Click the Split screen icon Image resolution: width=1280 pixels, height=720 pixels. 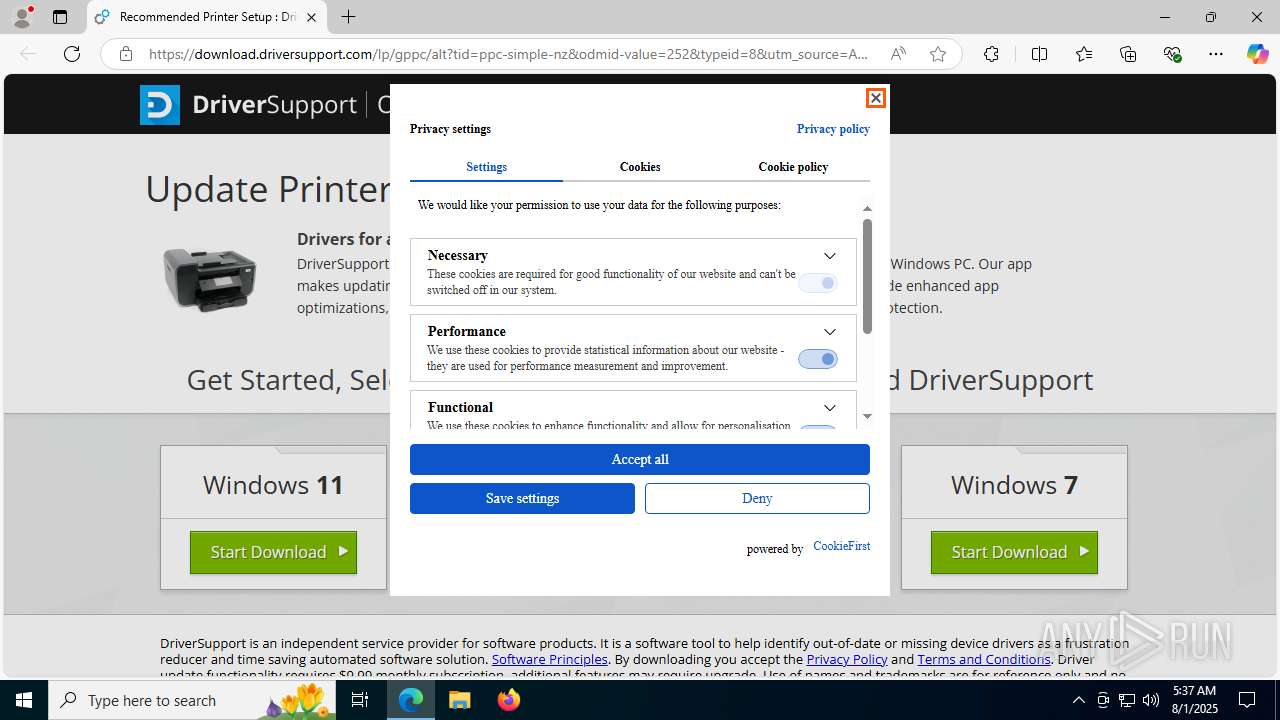click(x=1039, y=54)
